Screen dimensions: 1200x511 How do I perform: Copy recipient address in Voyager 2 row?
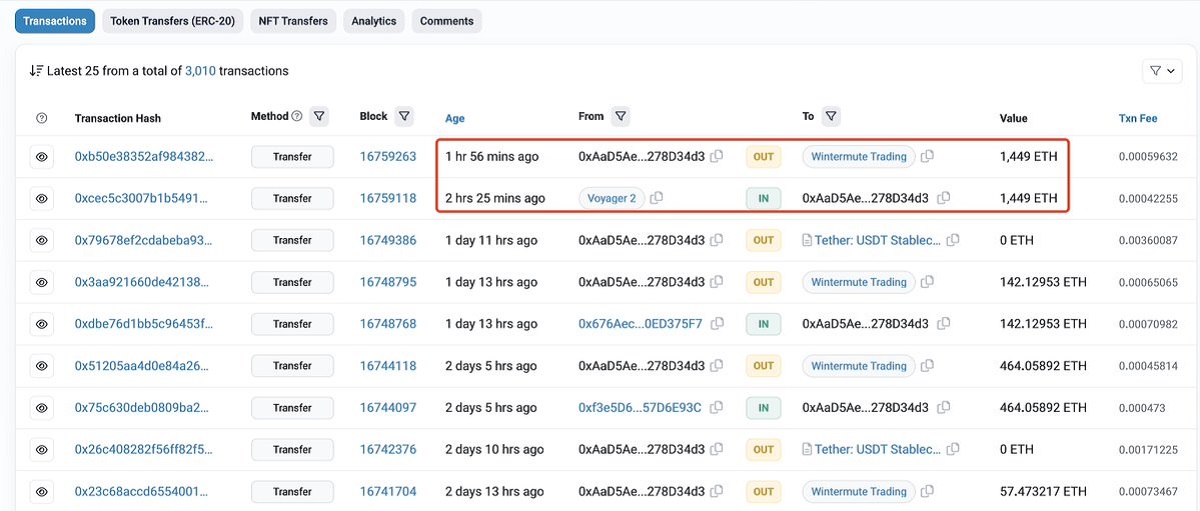[x=944, y=199]
